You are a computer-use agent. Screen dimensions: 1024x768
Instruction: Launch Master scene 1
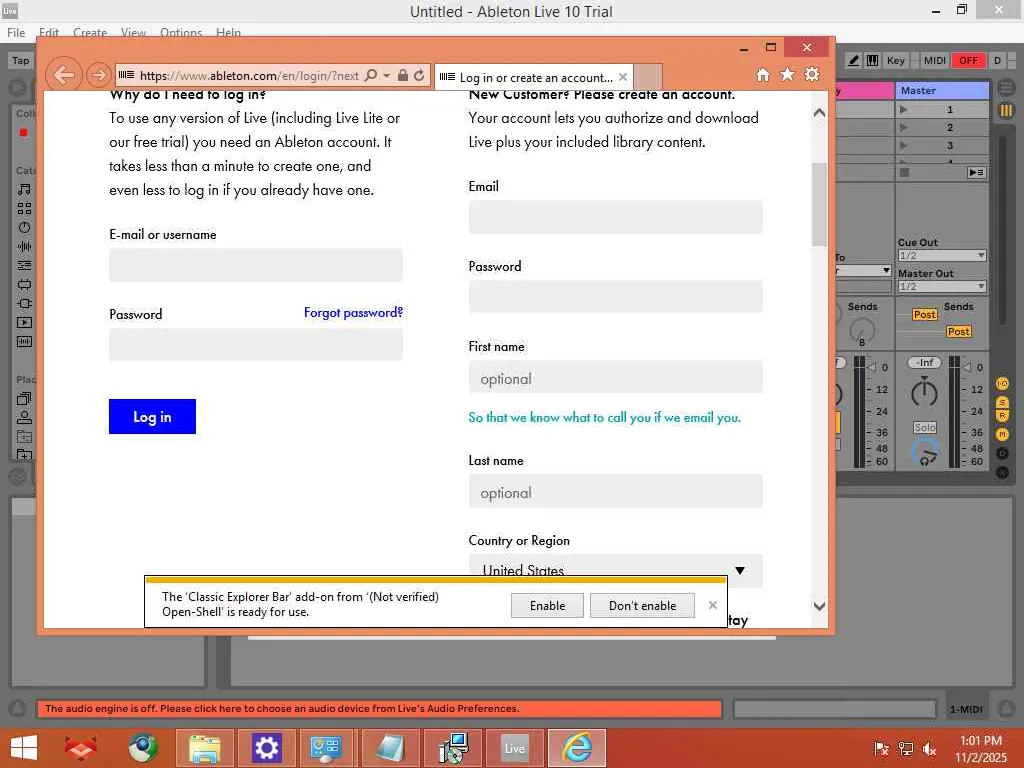[x=904, y=110]
